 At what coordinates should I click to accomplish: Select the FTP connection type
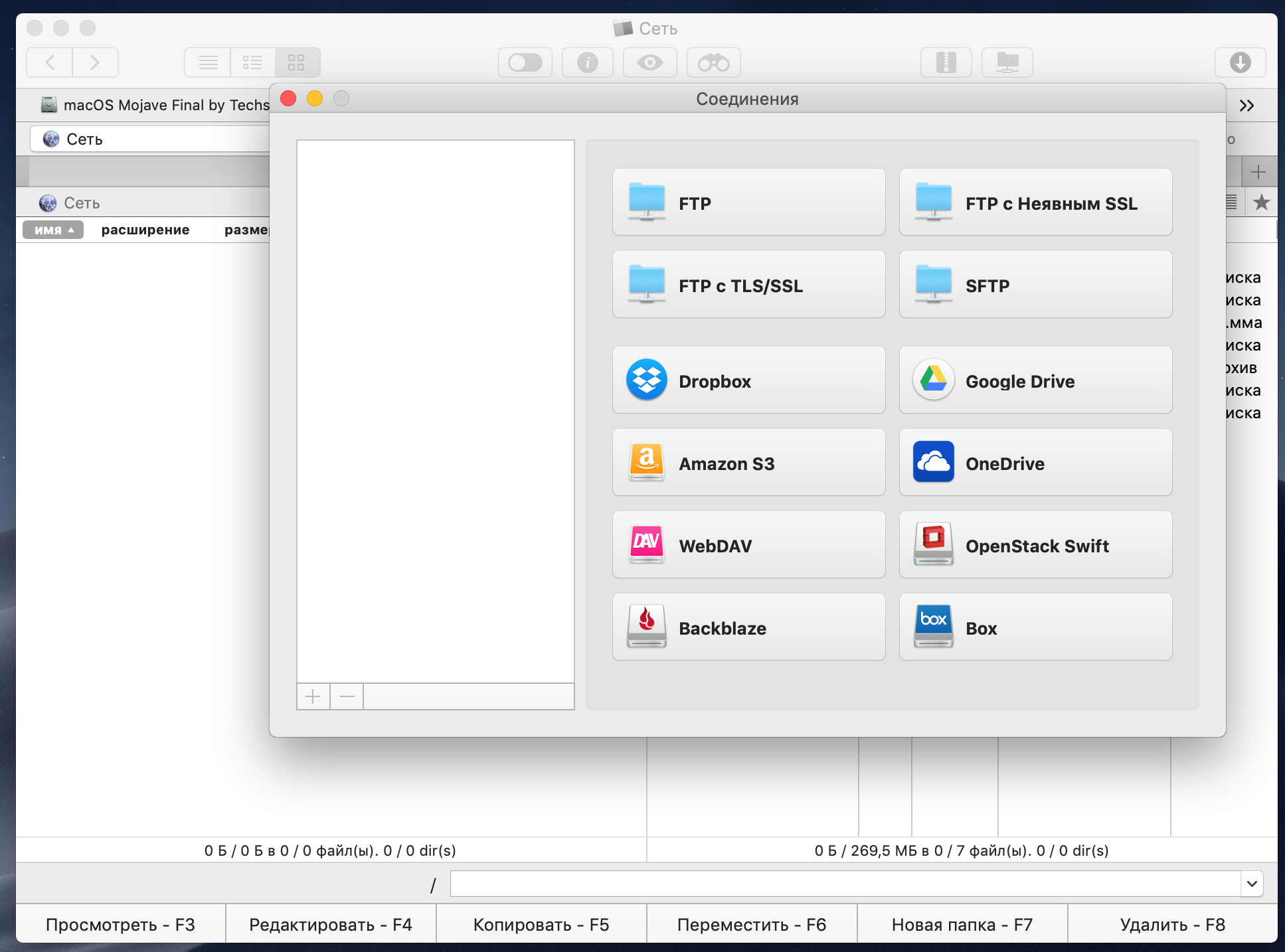(748, 202)
